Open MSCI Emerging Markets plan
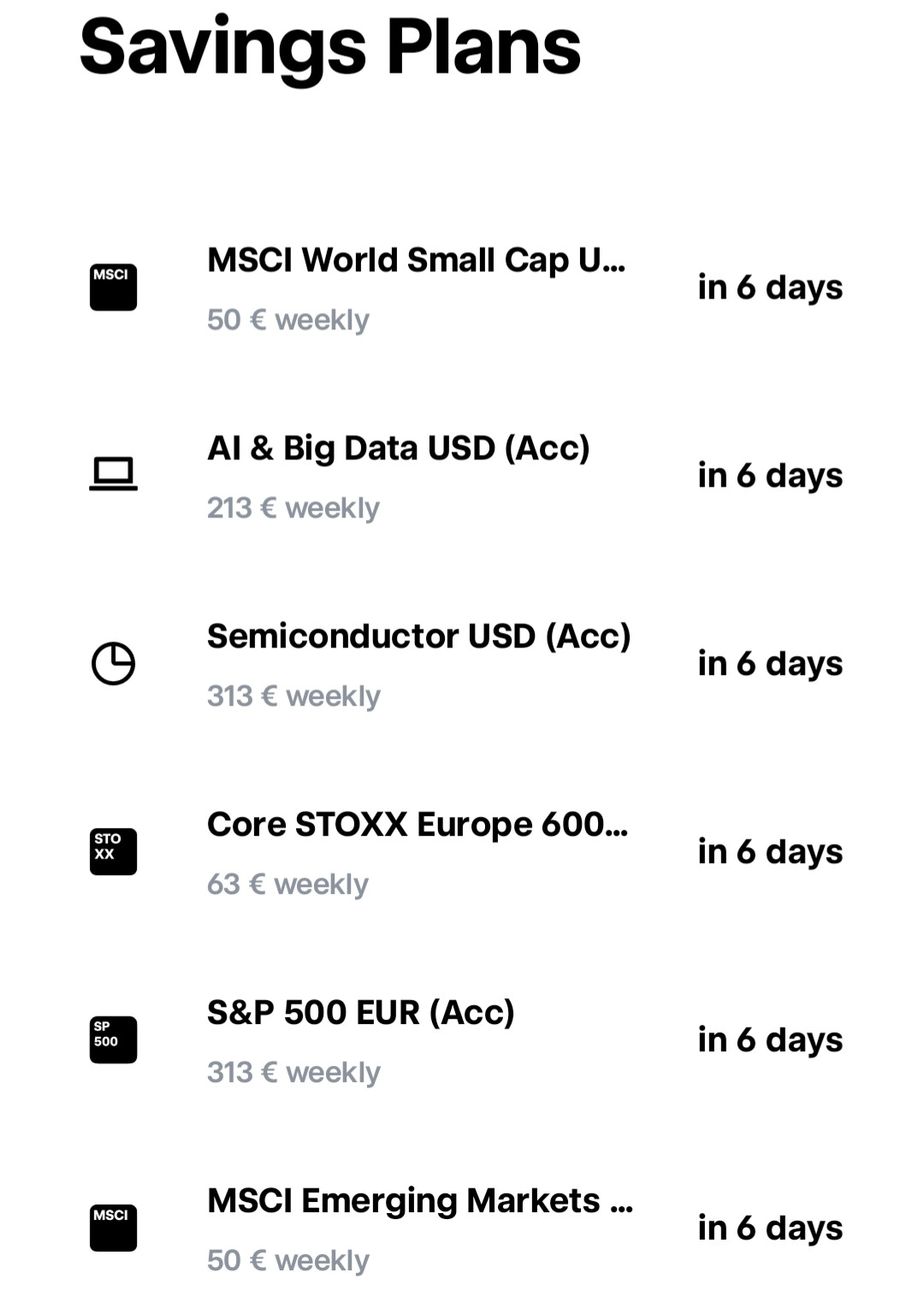This screenshot has width=924, height=1308. click(462, 1229)
